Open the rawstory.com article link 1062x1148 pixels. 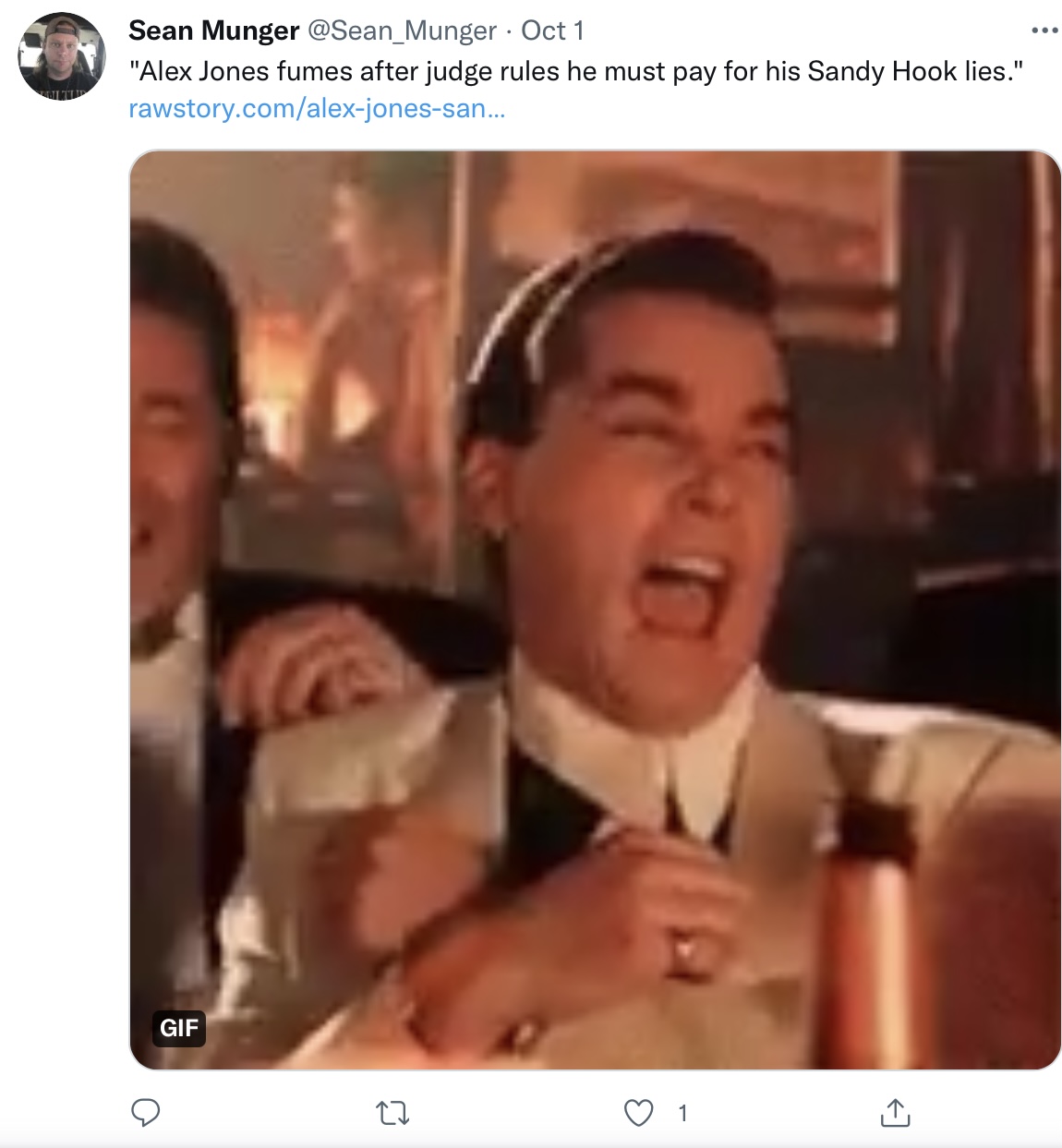coord(317,108)
